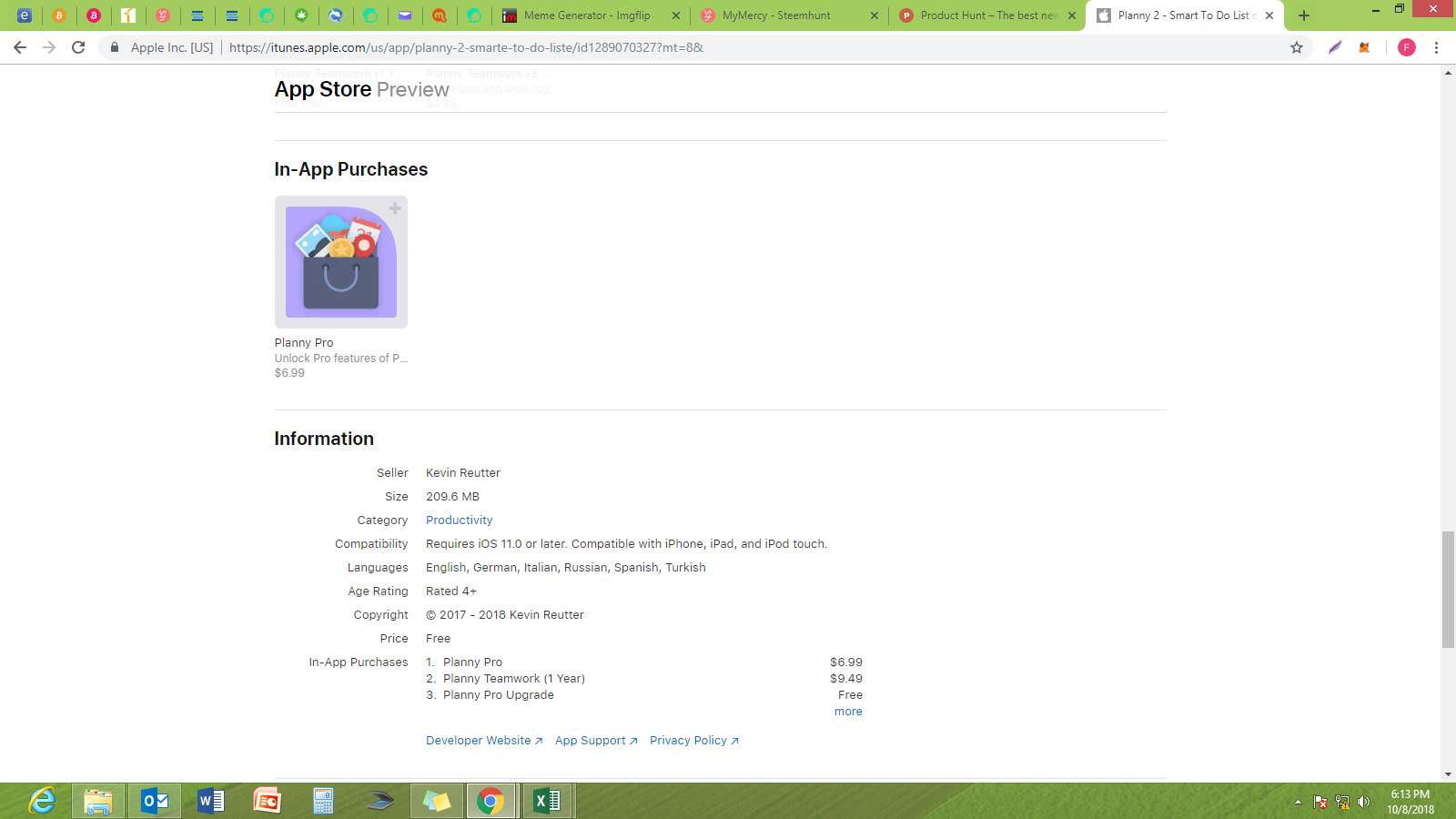Open the Privacy Policy link
The width and height of the screenshot is (1456, 819).
click(694, 741)
